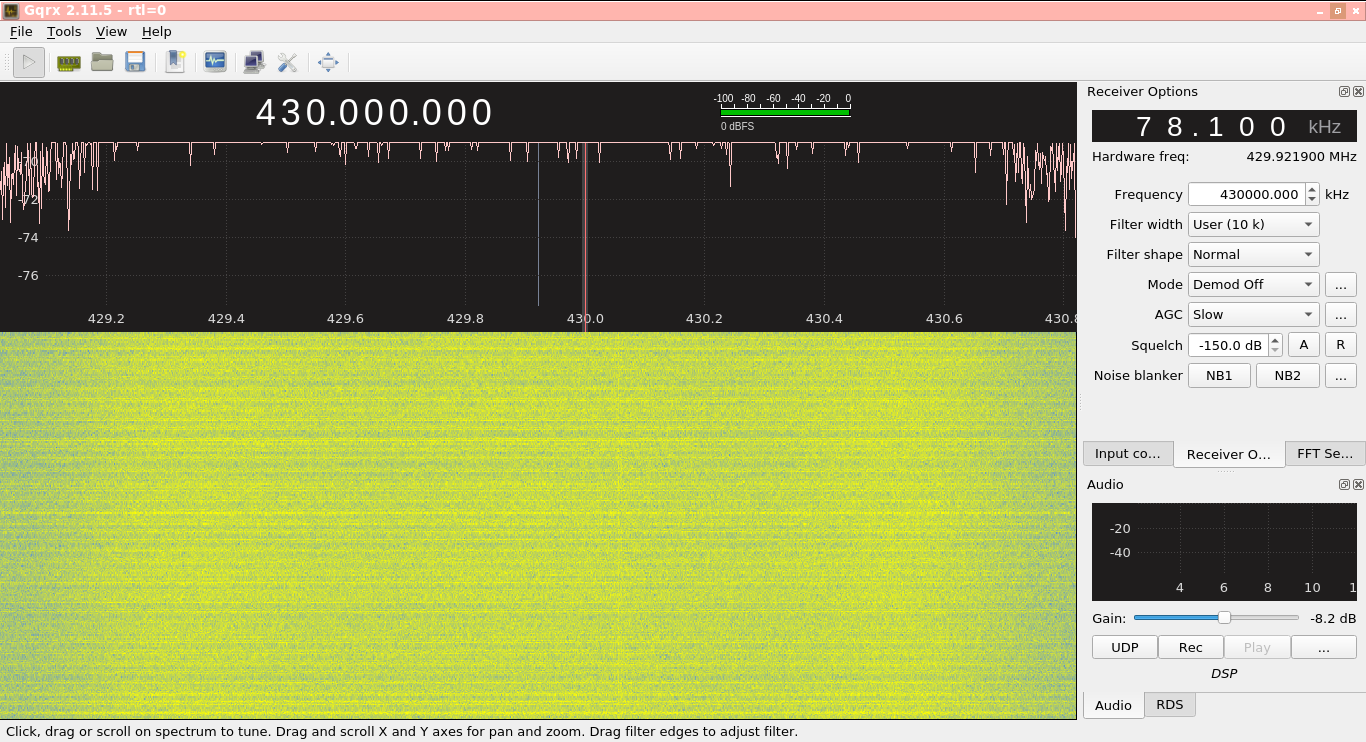This screenshot has height=742, width=1366.
Task: Undock the Audio panel
Action: click(1344, 484)
